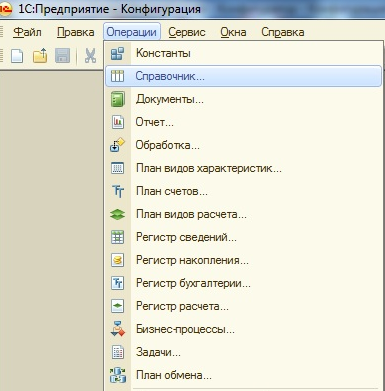Select Обработка... menu entry
This screenshot has height=391, width=385.
(x=244, y=145)
